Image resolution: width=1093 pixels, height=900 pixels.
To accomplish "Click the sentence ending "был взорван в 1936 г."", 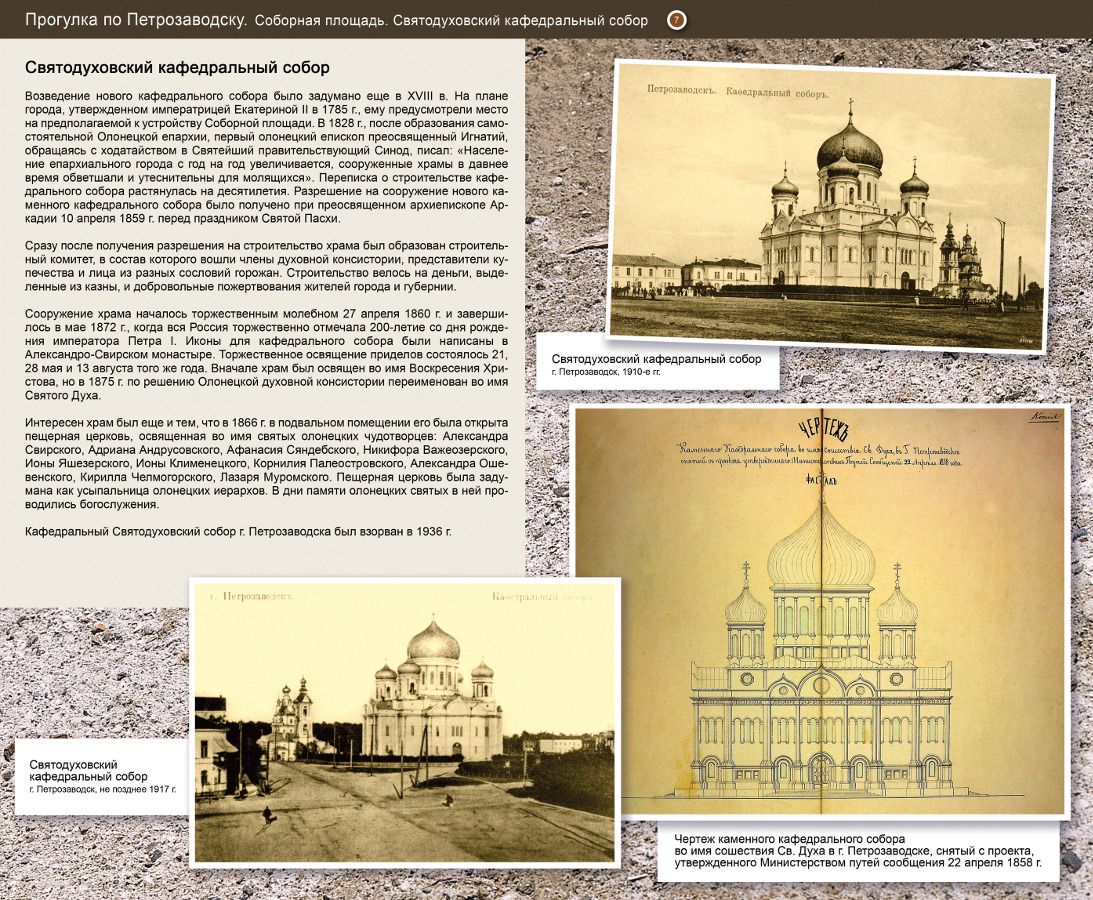I will point(238,532).
